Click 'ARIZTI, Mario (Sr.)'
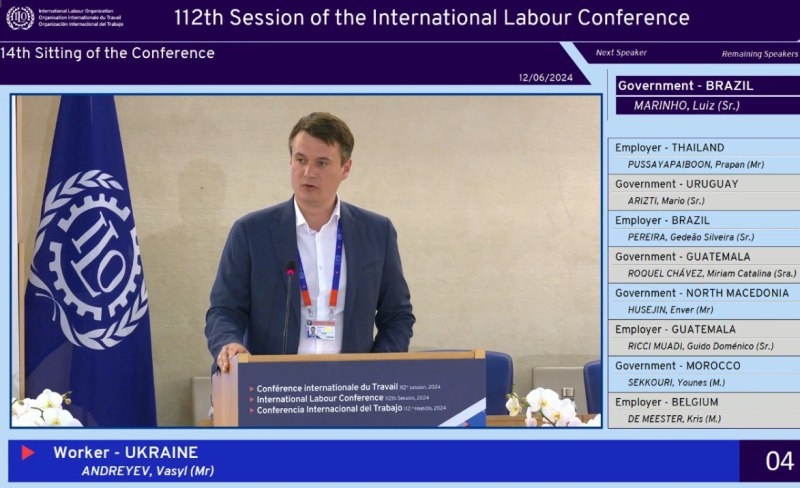This screenshot has width=800, height=488. click(666, 201)
